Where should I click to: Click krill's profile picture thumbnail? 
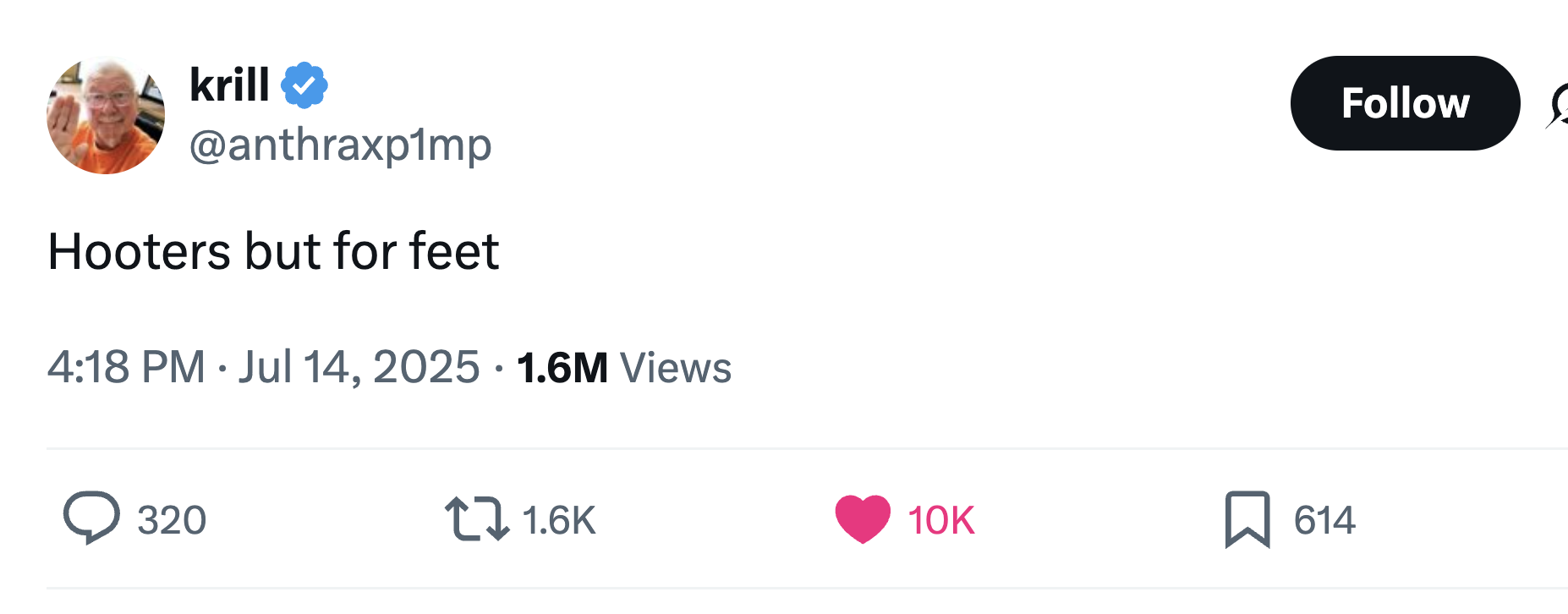105,113
